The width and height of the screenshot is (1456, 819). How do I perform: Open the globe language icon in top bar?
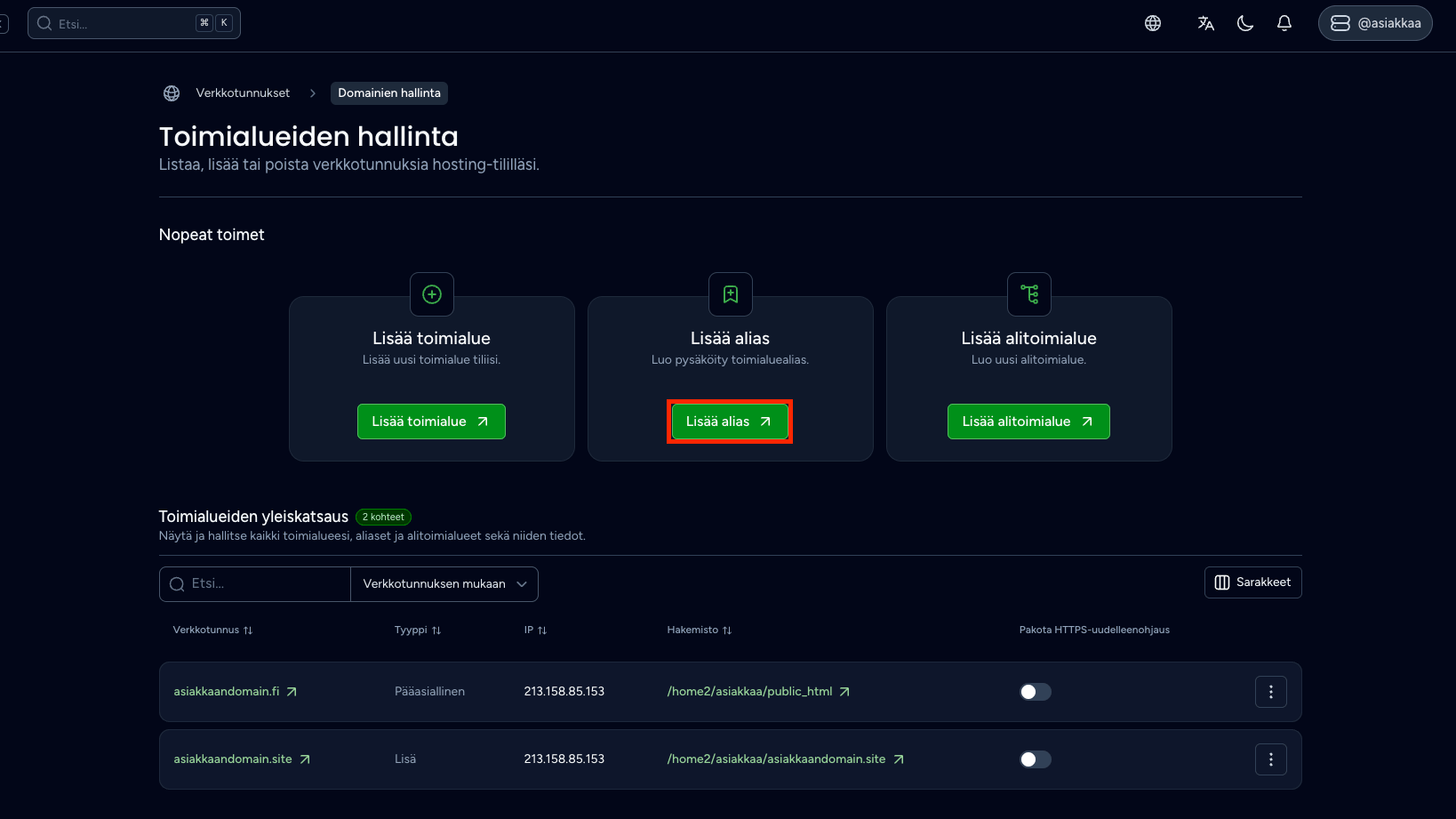click(x=1153, y=23)
